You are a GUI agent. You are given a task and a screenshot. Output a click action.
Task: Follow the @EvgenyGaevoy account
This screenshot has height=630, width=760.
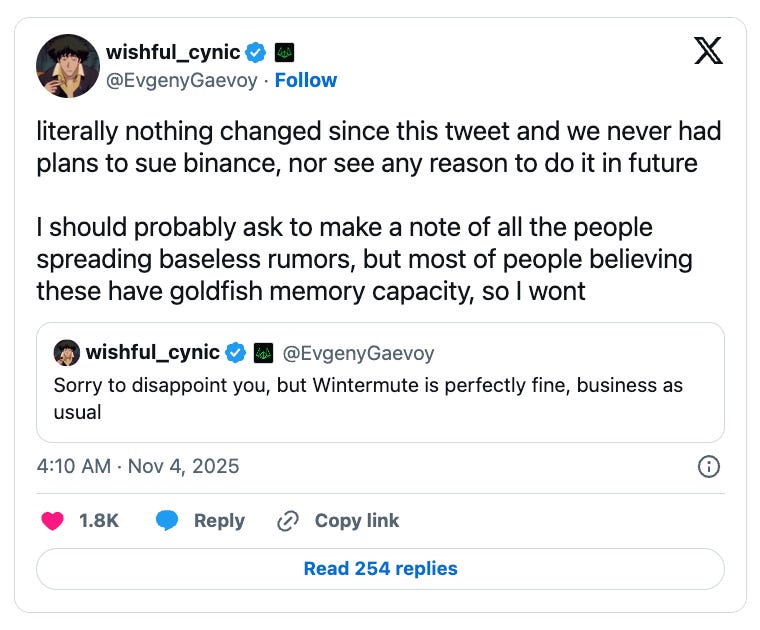pyautogui.click(x=305, y=80)
